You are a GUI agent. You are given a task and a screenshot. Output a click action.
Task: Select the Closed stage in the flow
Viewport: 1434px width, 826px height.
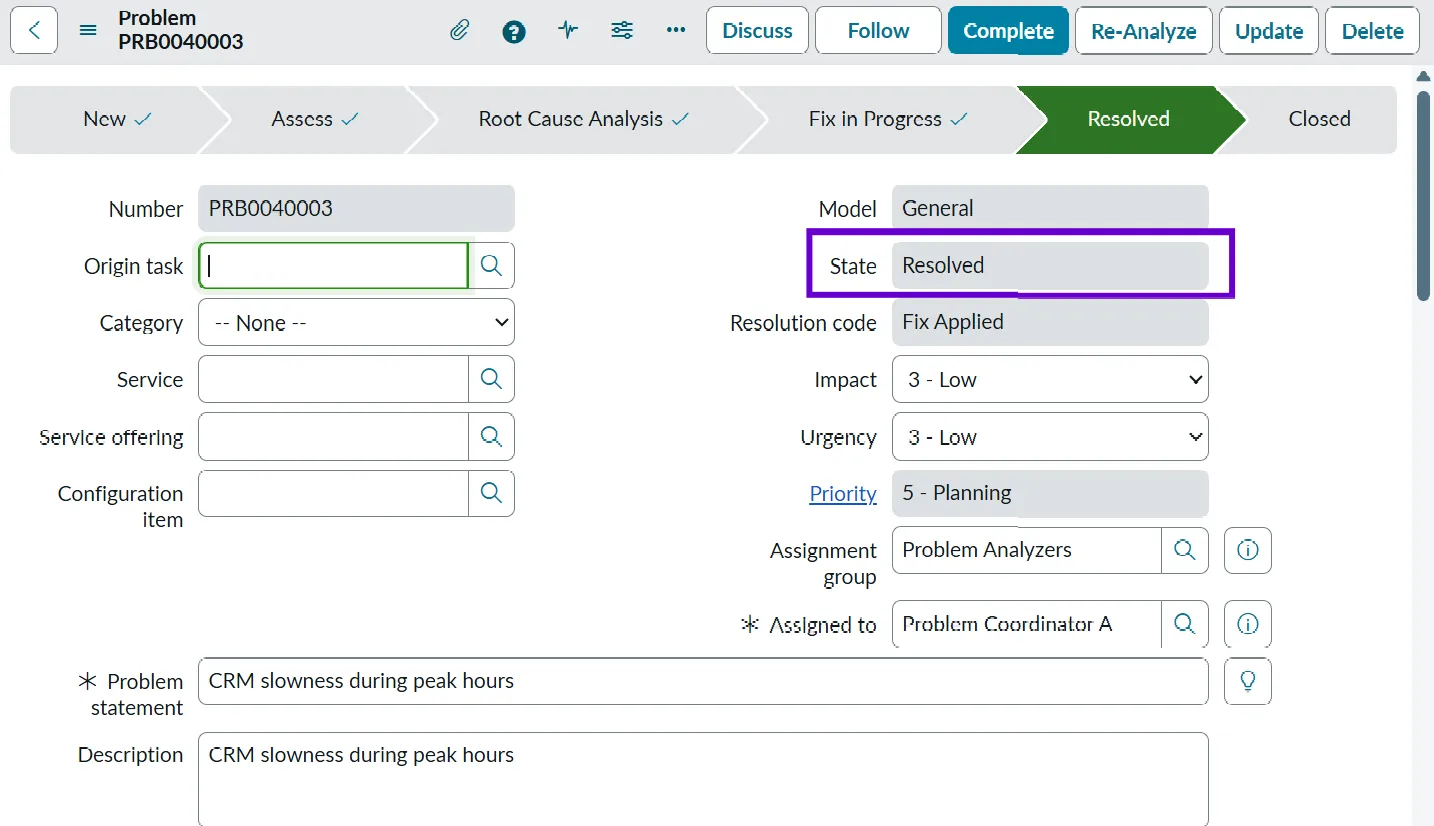(1318, 119)
